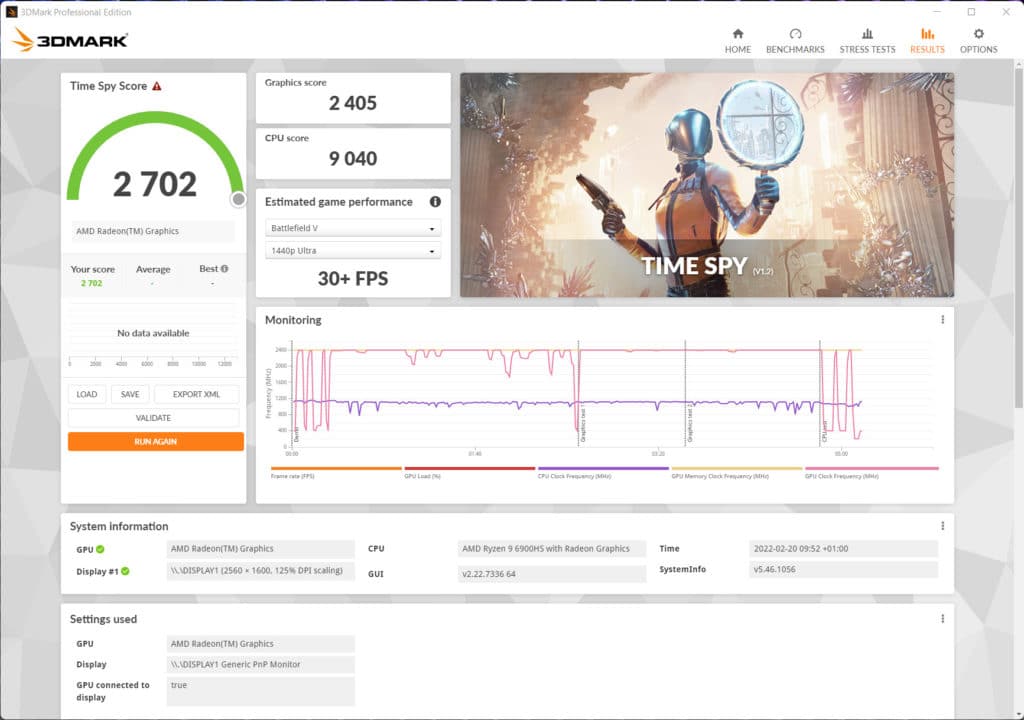This screenshot has height=720, width=1024.
Task: Go to the HOME section
Action: click(738, 41)
